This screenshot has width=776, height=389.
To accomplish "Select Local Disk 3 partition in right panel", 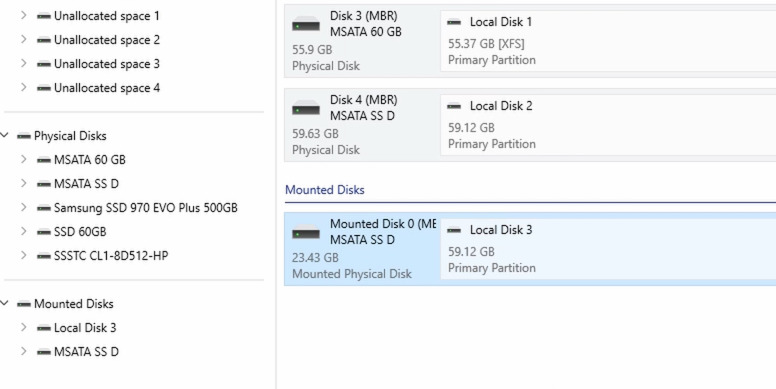I will [608, 248].
